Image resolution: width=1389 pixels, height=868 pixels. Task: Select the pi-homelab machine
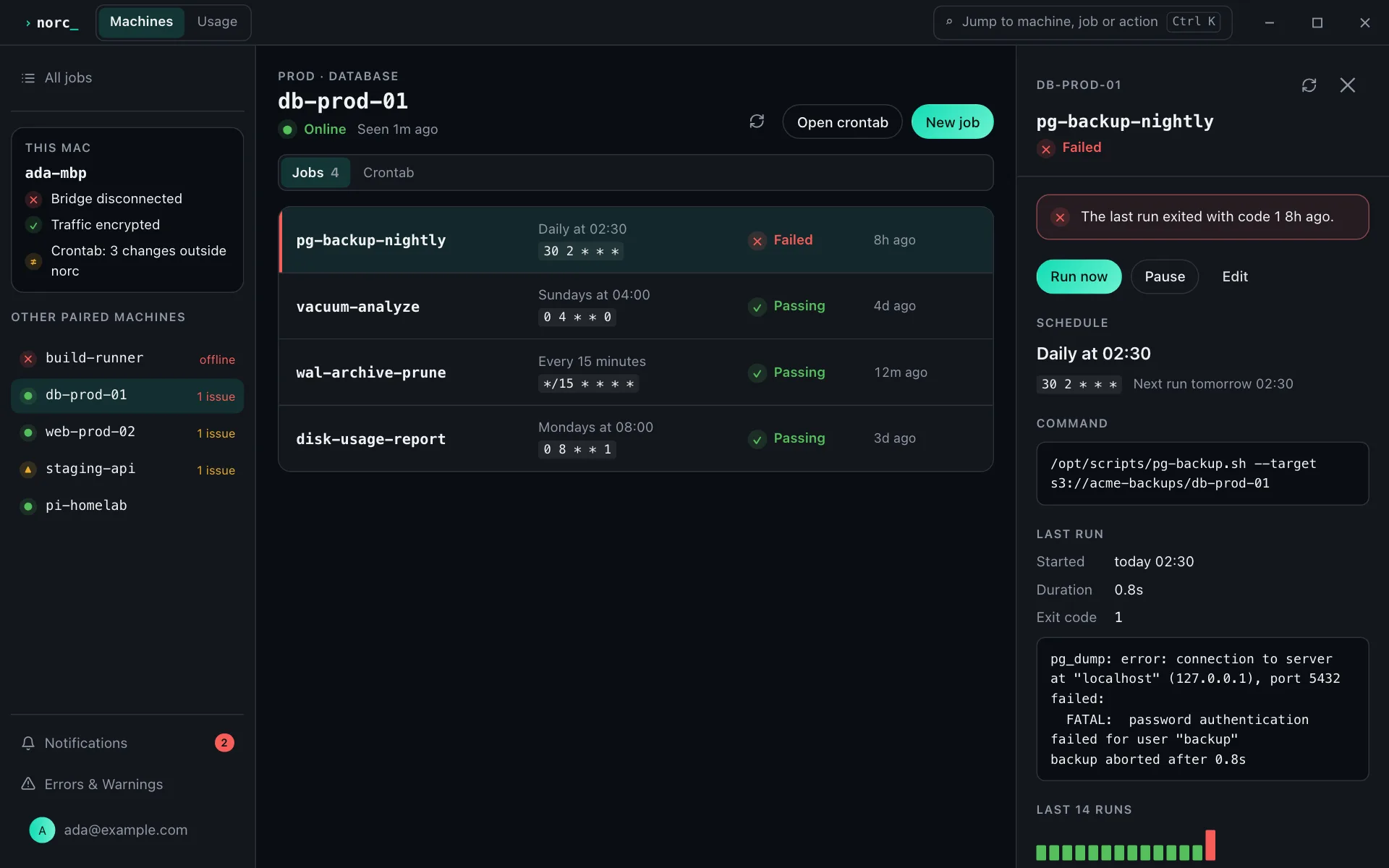tap(127, 506)
